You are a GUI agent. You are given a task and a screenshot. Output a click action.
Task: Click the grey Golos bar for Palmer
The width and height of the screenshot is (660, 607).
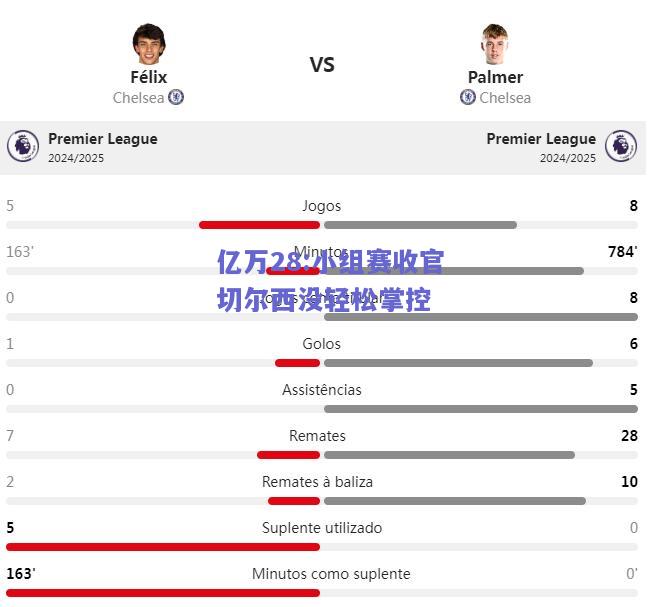point(458,363)
